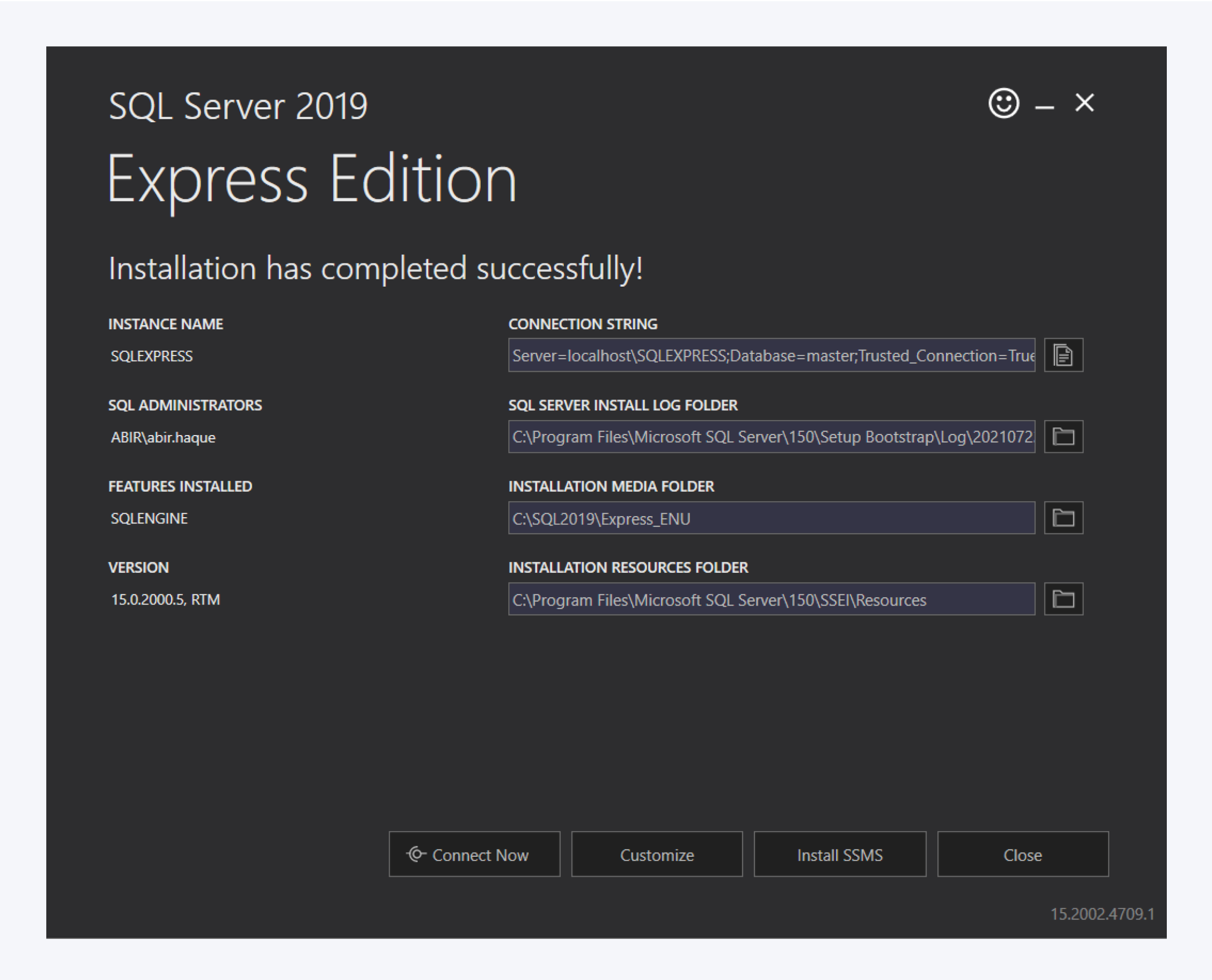Viewport: 1212px width, 980px height.
Task: Open the installation resources folder
Action: [x=1064, y=599]
